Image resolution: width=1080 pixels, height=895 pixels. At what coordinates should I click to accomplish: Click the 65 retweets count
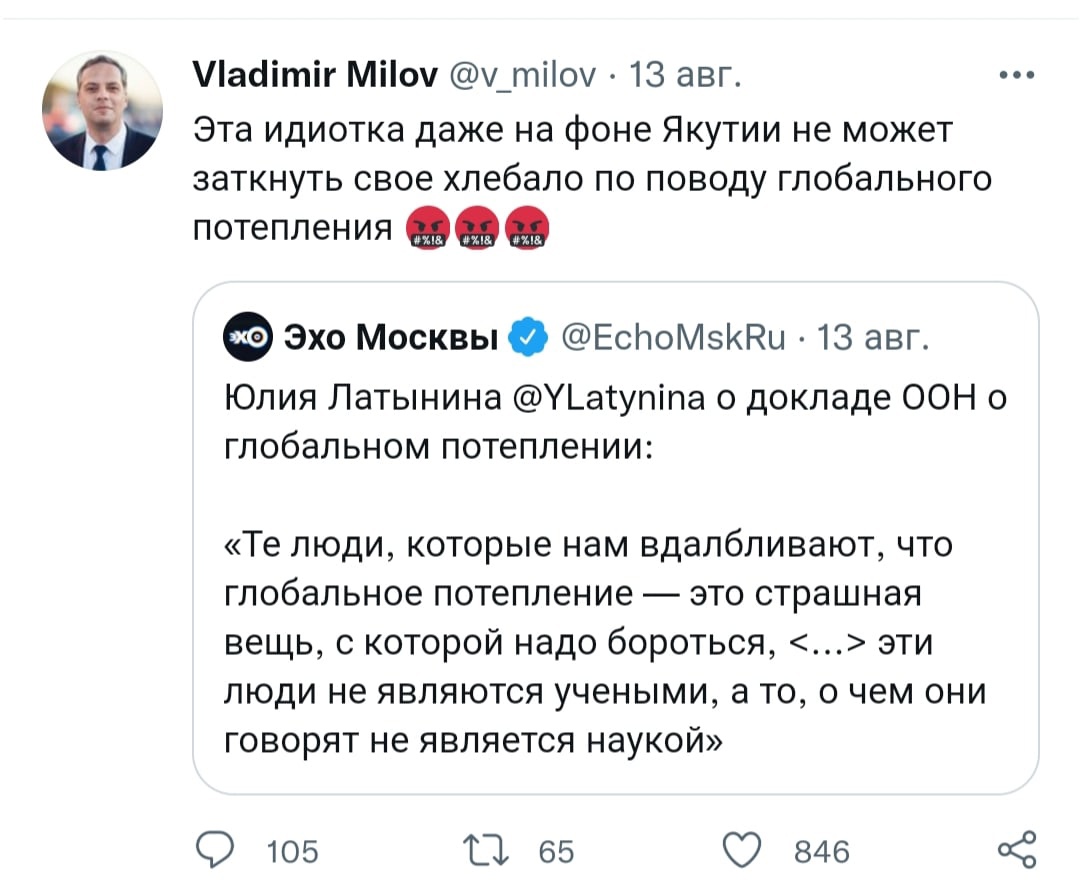pyautogui.click(x=556, y=852)
